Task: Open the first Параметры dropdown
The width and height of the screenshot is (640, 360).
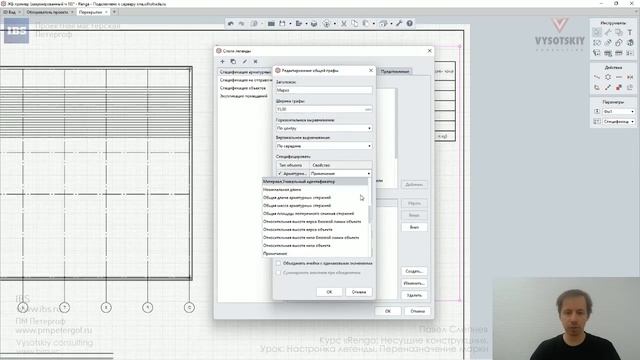Action: 618,111
